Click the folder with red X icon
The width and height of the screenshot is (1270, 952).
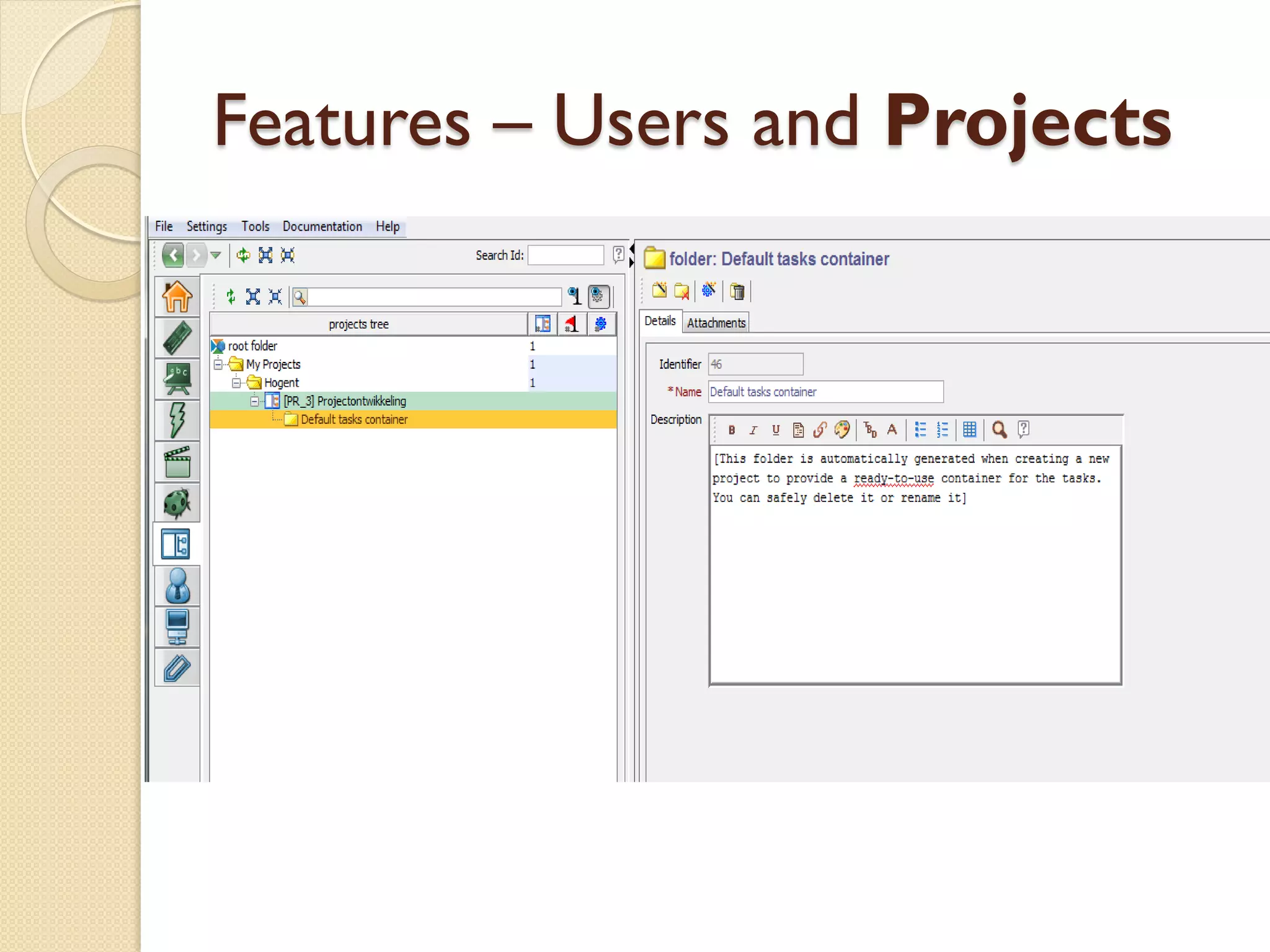(x=682, y=291)
